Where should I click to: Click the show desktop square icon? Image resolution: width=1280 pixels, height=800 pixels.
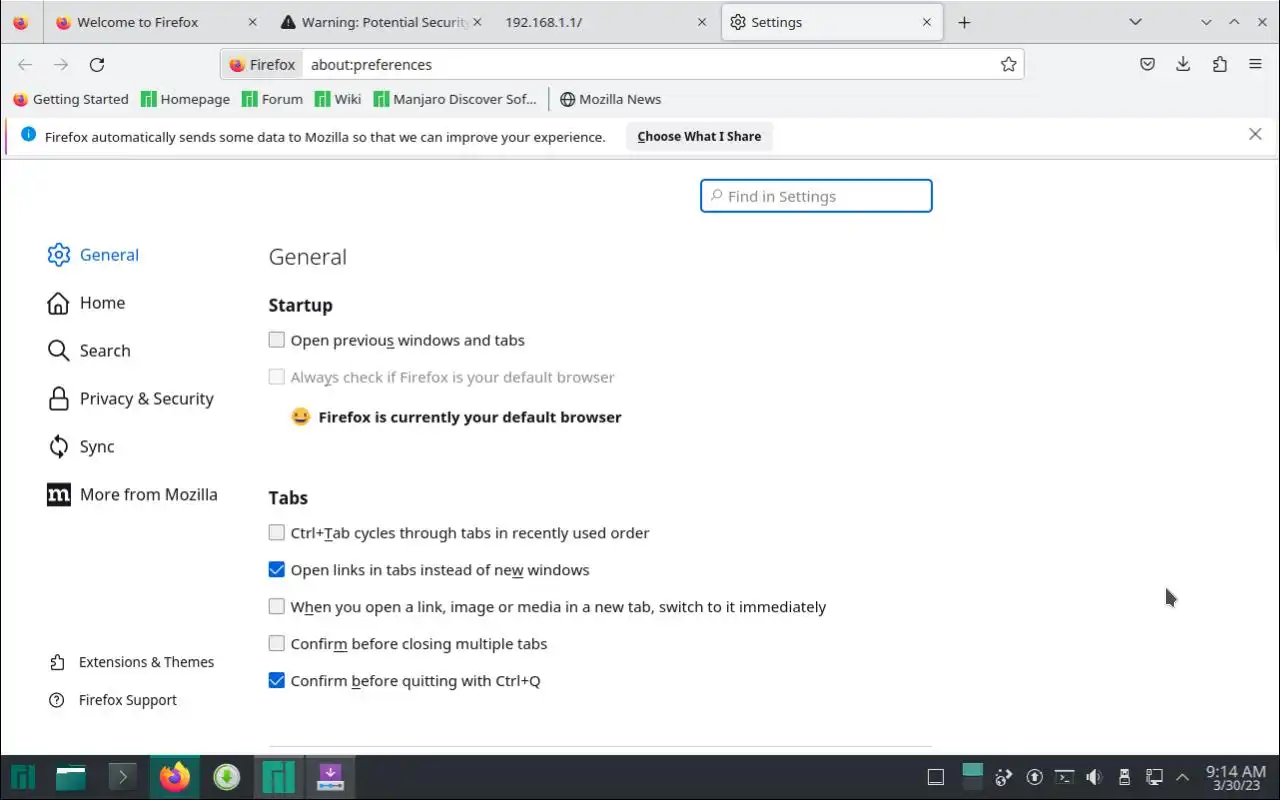tap(936, 777)
